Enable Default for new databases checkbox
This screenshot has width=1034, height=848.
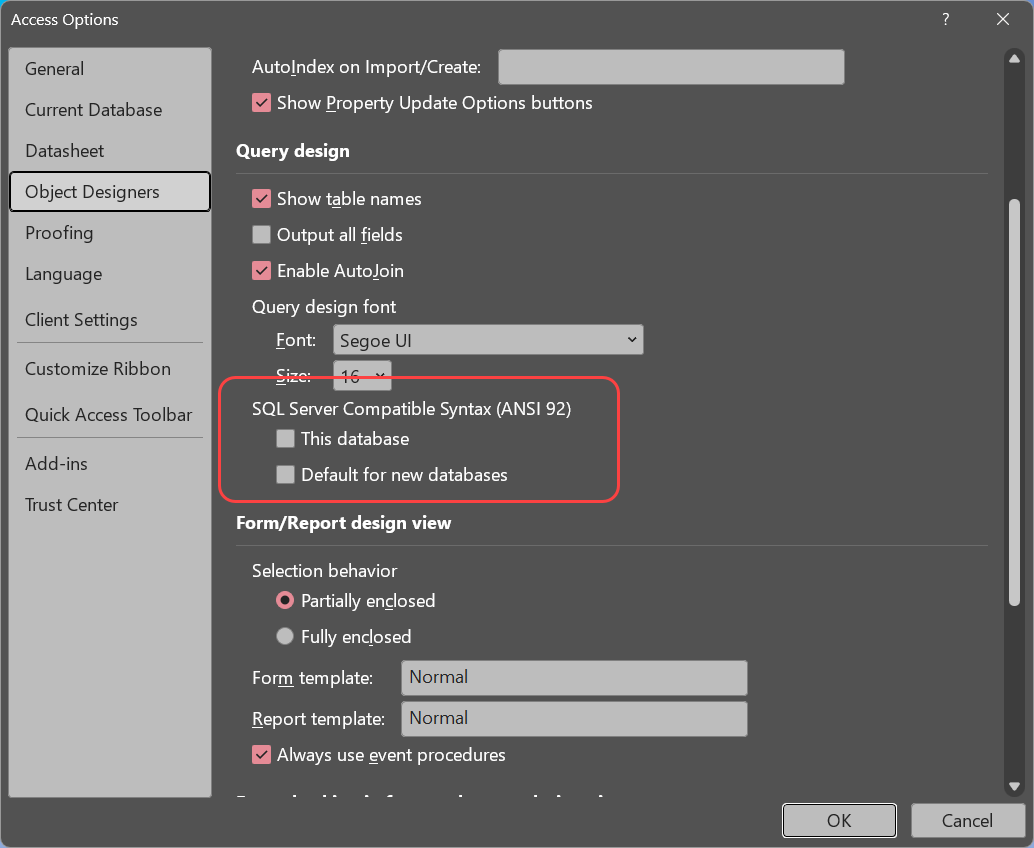[286, 475]
